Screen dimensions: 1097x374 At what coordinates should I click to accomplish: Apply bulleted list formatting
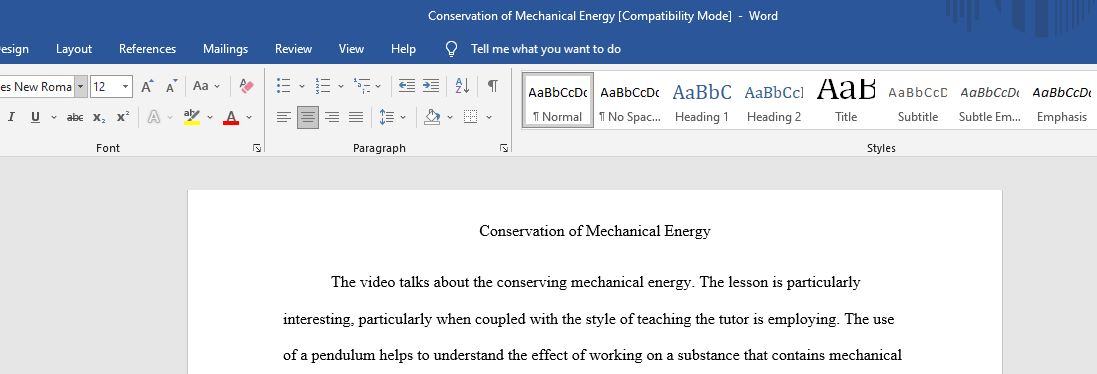283,86
